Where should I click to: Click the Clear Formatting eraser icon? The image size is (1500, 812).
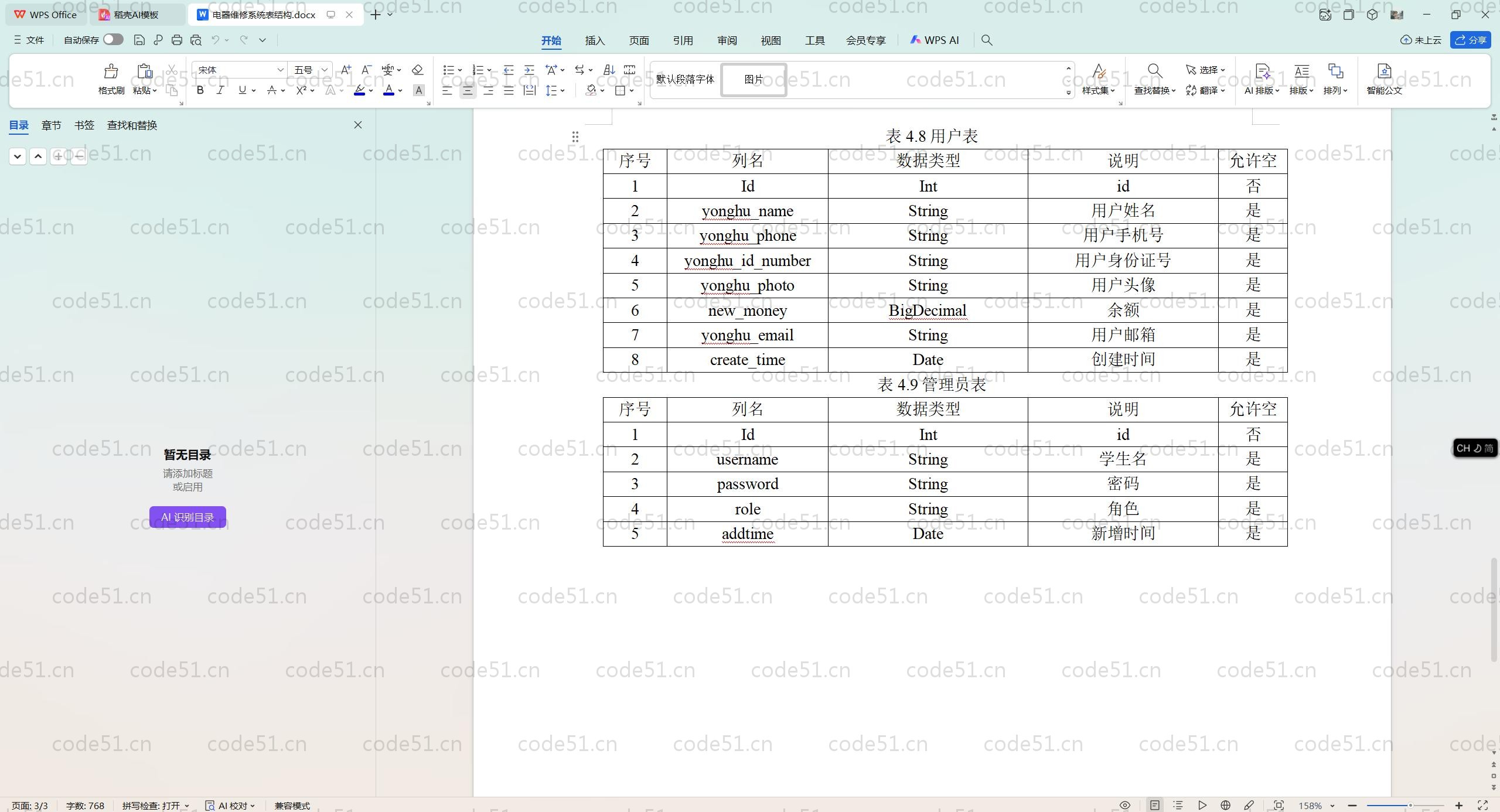click(x=417, y=70)
